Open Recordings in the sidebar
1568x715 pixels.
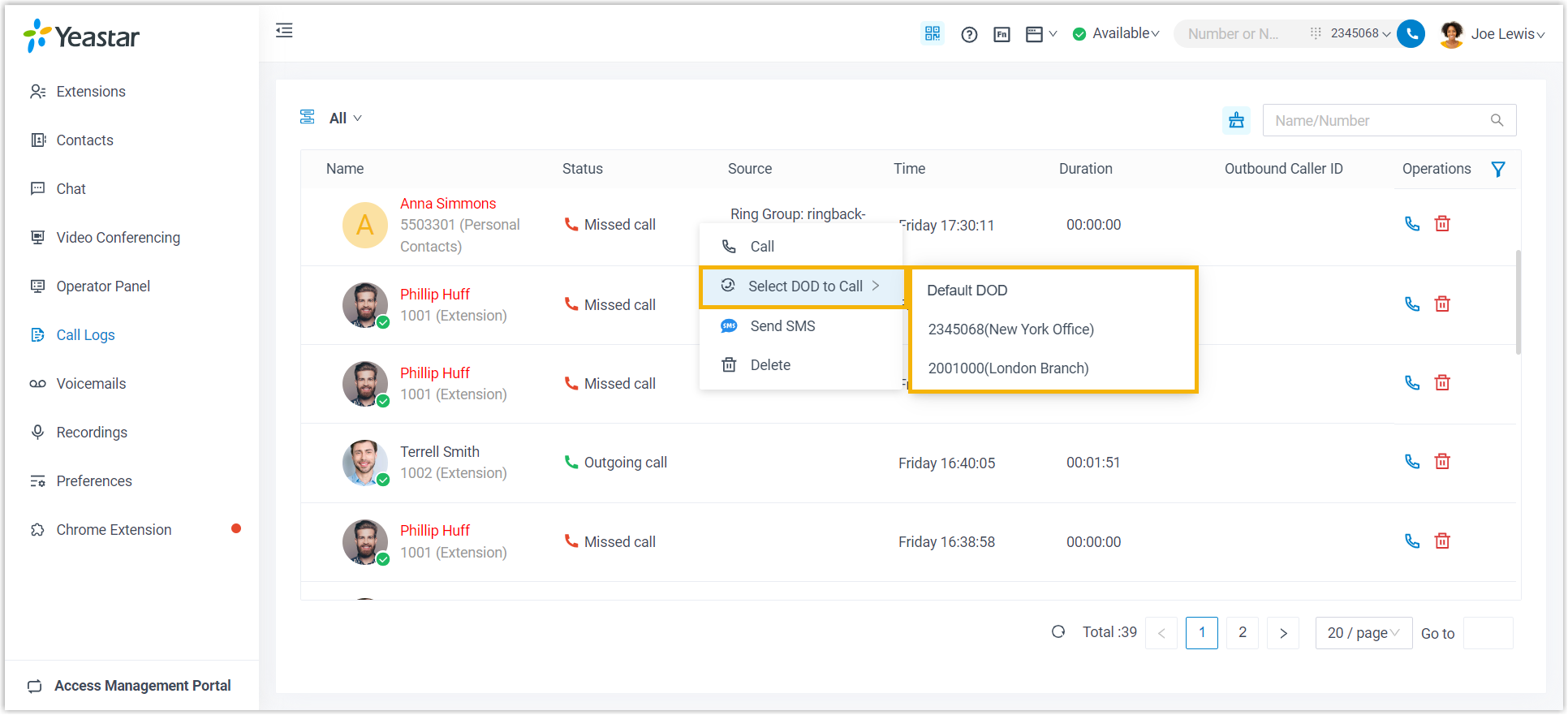point(92,433)
